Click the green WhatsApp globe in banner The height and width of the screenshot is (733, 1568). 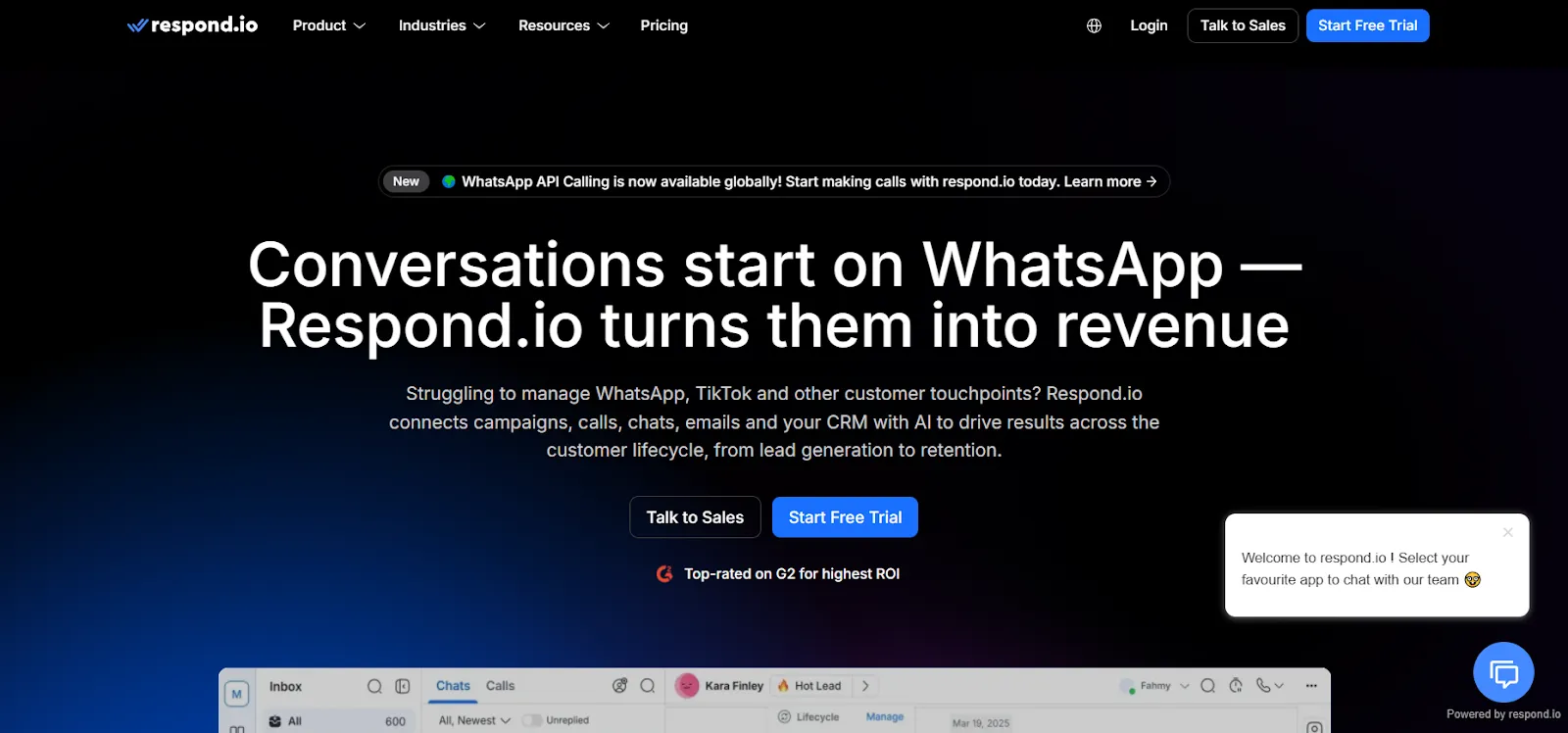pos(449,181)
